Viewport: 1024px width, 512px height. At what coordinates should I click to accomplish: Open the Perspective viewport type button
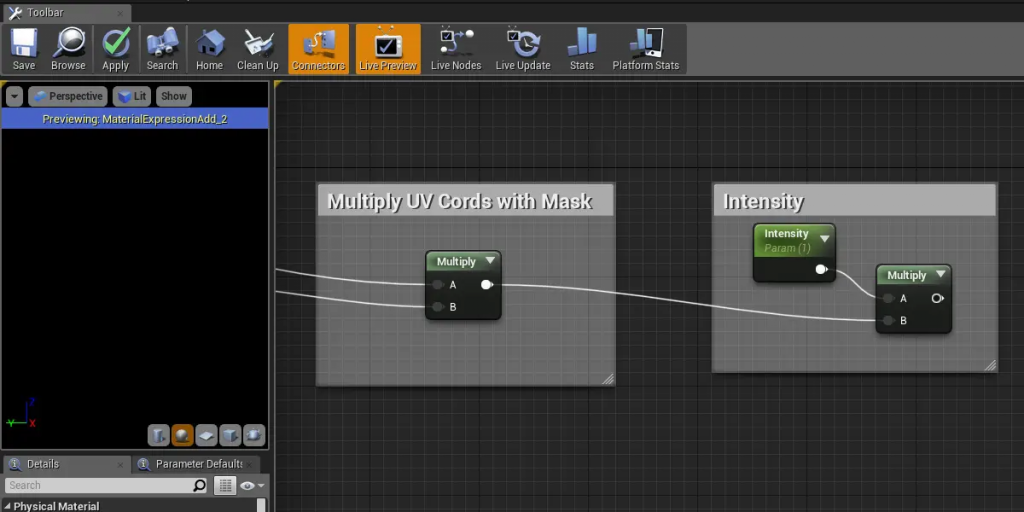pos(68,96)
